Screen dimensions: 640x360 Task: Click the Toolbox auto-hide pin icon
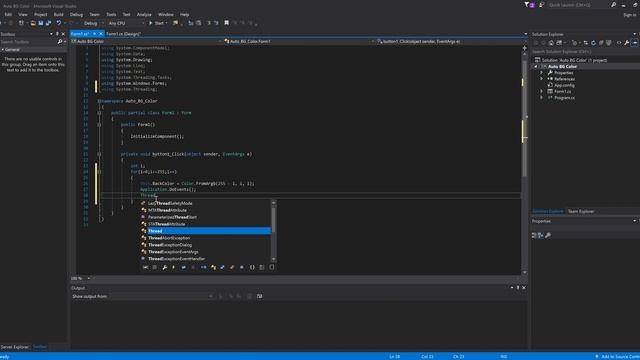tap(57, 34)
